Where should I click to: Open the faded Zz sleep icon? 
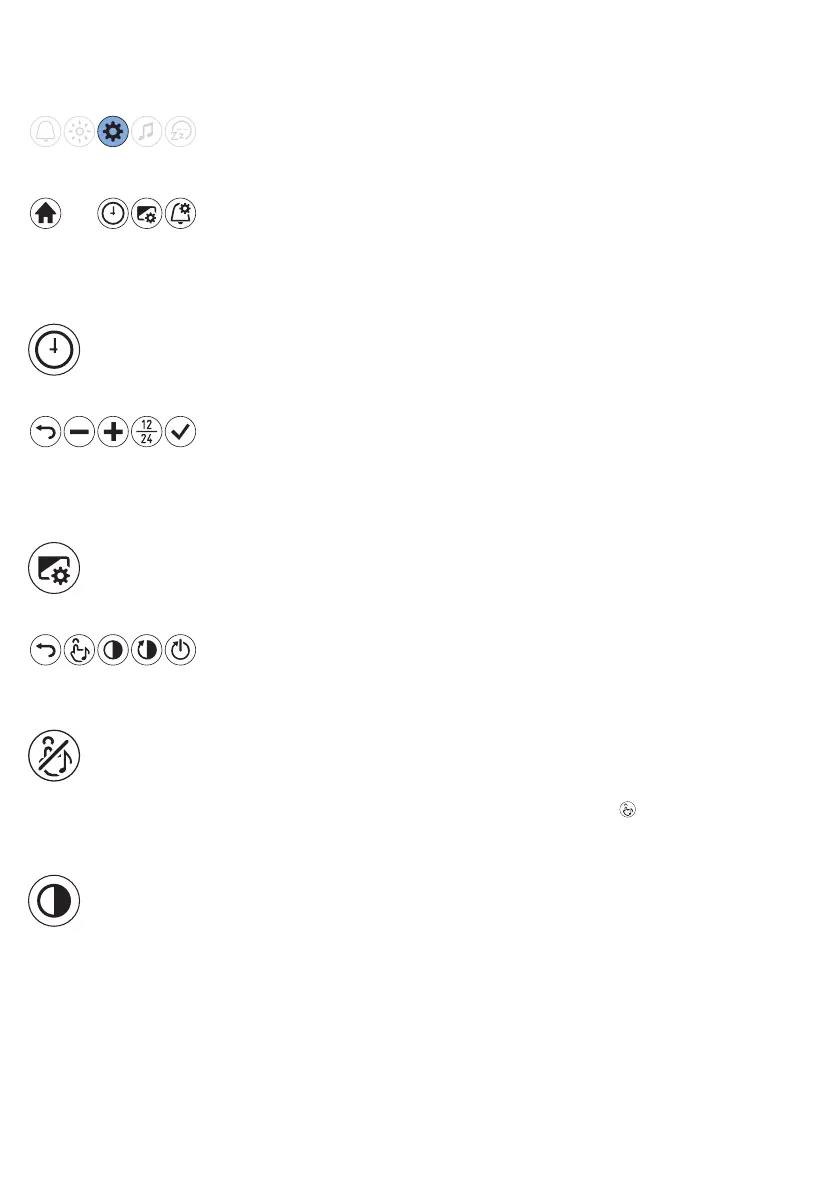(x=181, y=131)
